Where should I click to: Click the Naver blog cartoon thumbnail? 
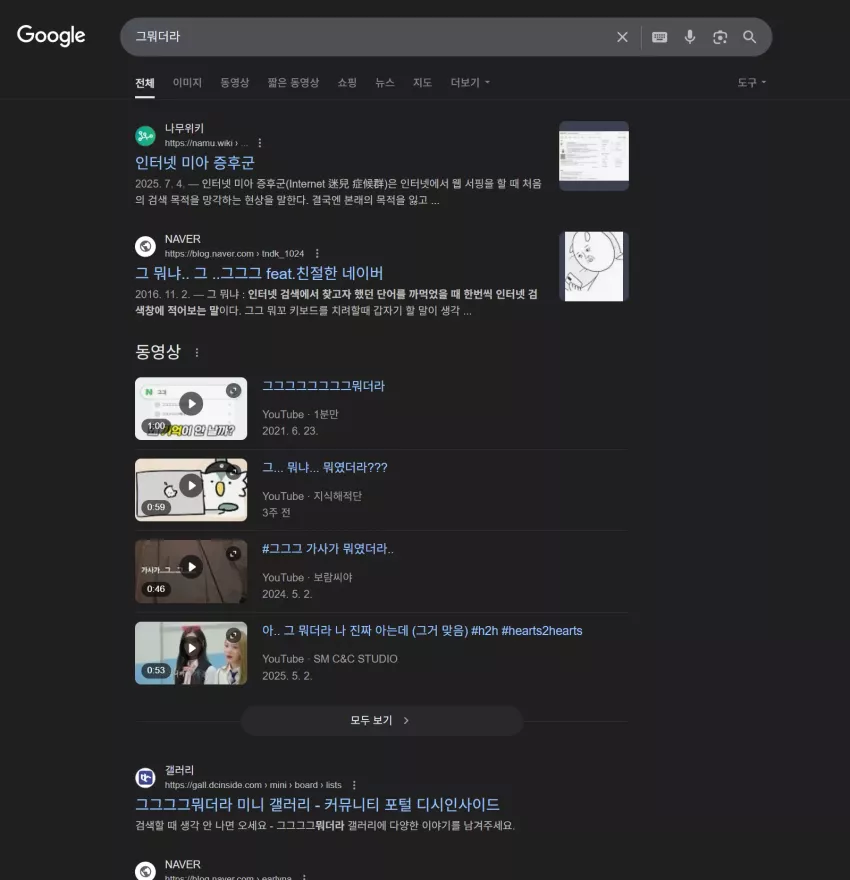coord(594,266)
